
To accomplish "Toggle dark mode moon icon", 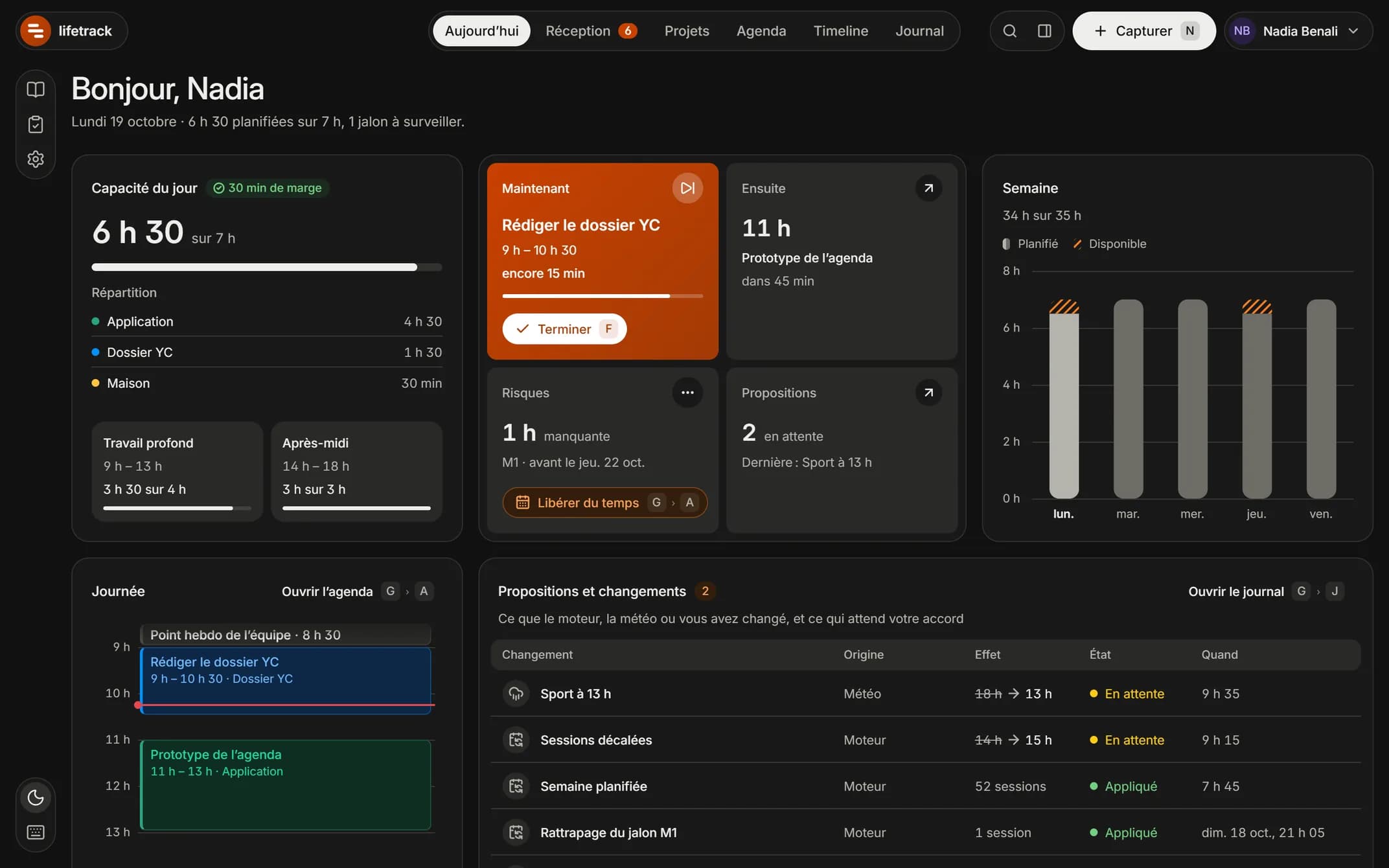I will (x=36, y=797).
